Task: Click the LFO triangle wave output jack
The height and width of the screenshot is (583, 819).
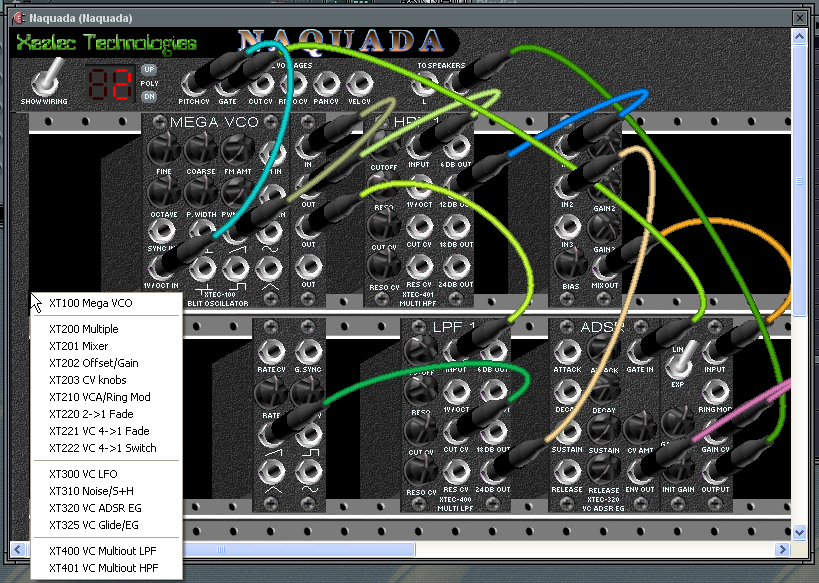Action: [x=272, y=472]
